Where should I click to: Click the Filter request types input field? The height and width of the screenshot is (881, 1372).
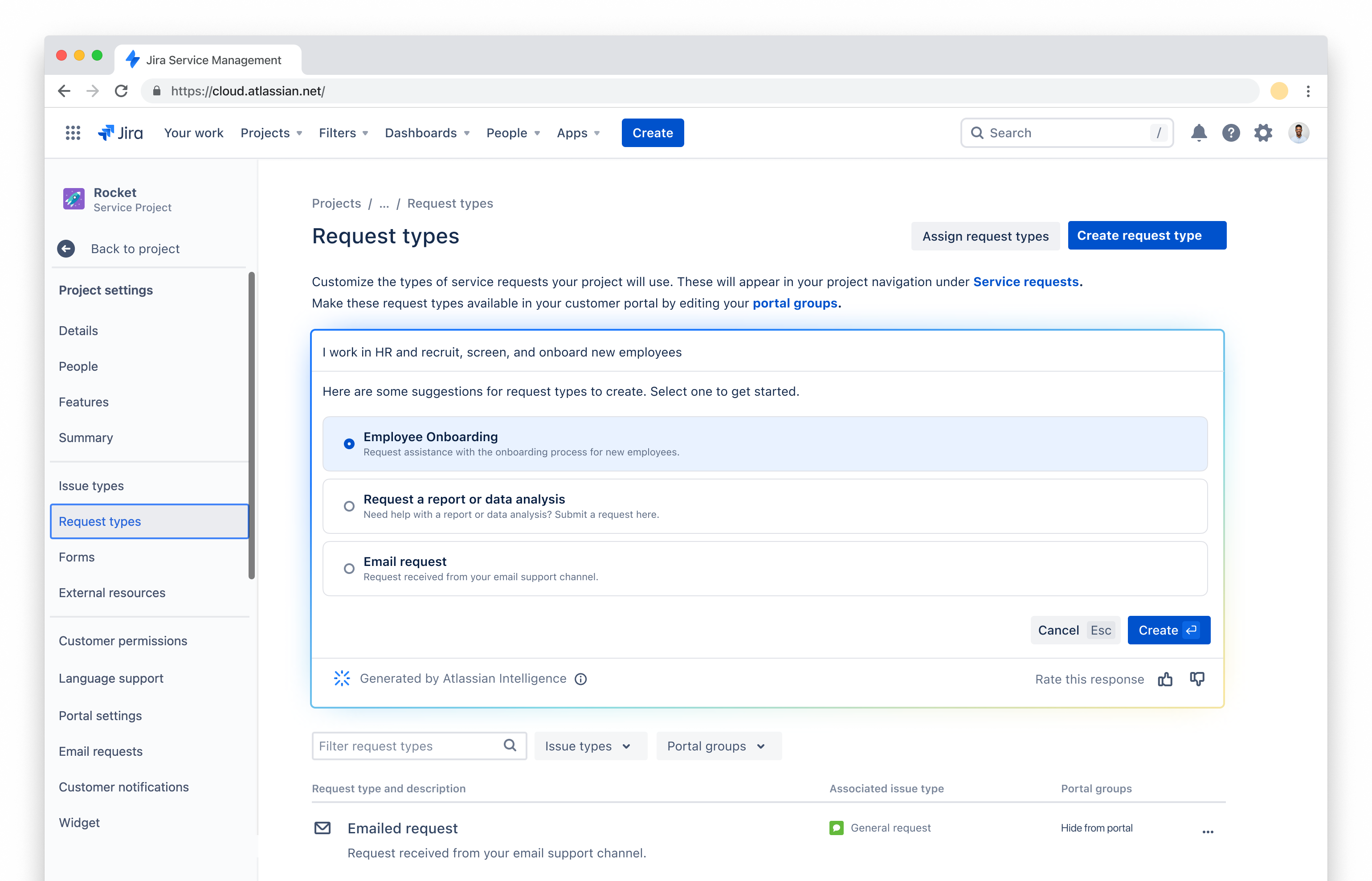(419, 746)
